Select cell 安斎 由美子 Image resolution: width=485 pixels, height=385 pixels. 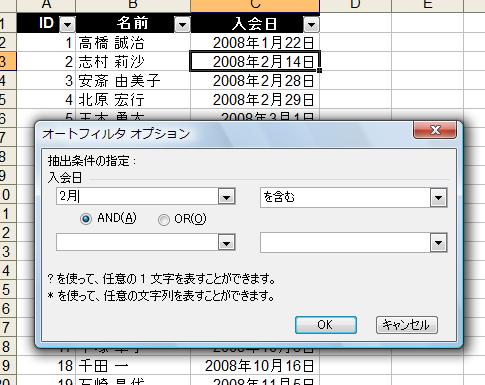click(133, 80)
